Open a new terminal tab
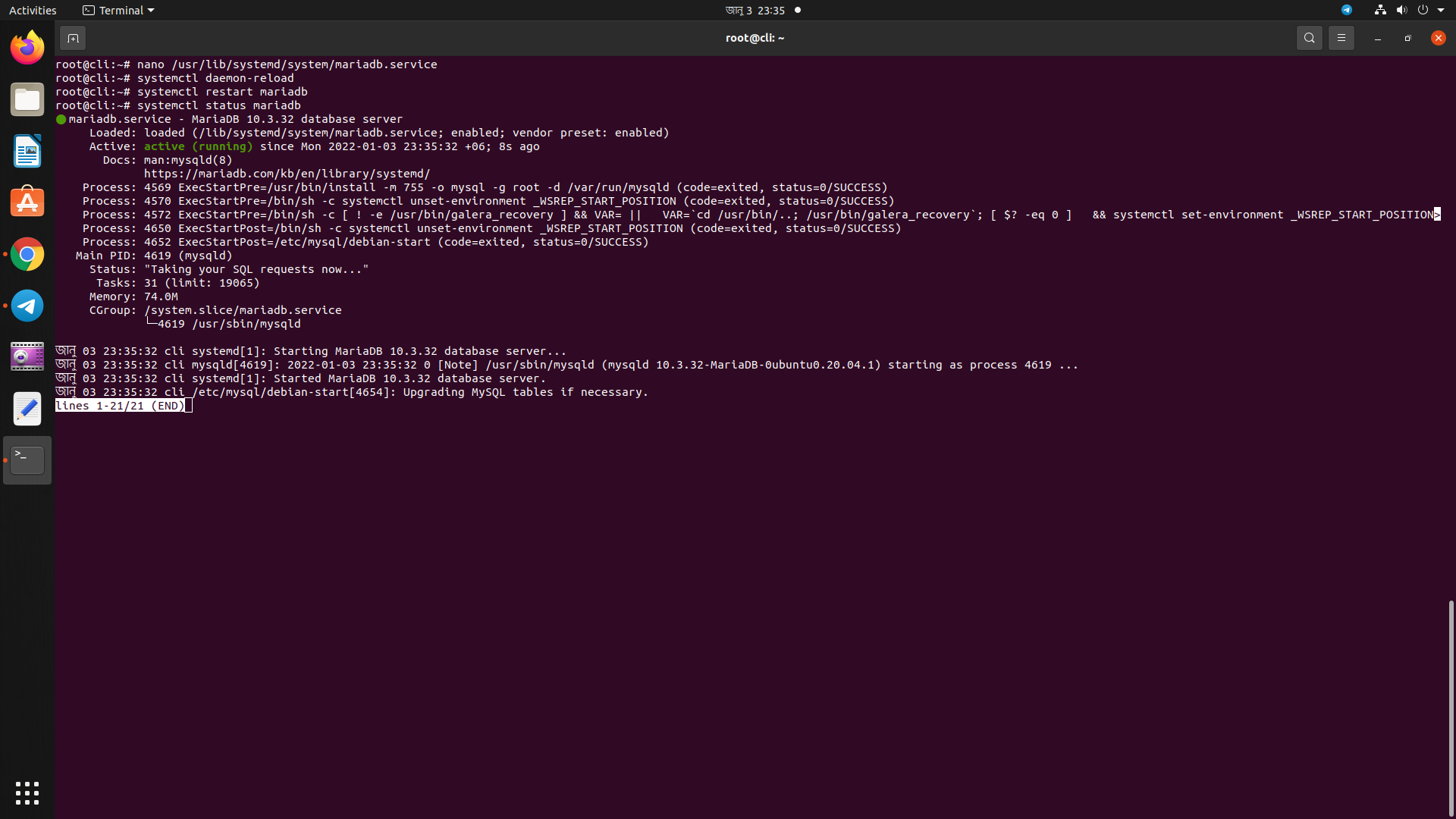The height and width of the screenshot is (819, 1456). 73,38
